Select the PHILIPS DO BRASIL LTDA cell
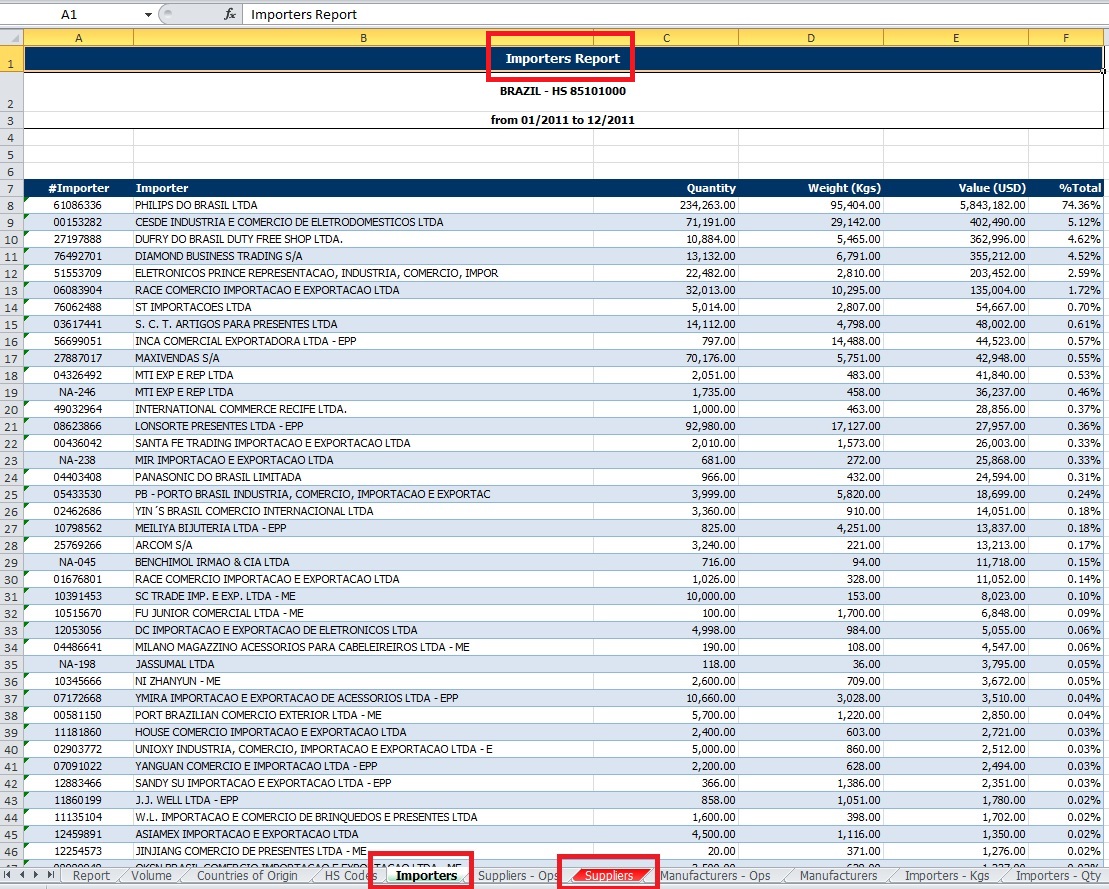 [363, 205]
